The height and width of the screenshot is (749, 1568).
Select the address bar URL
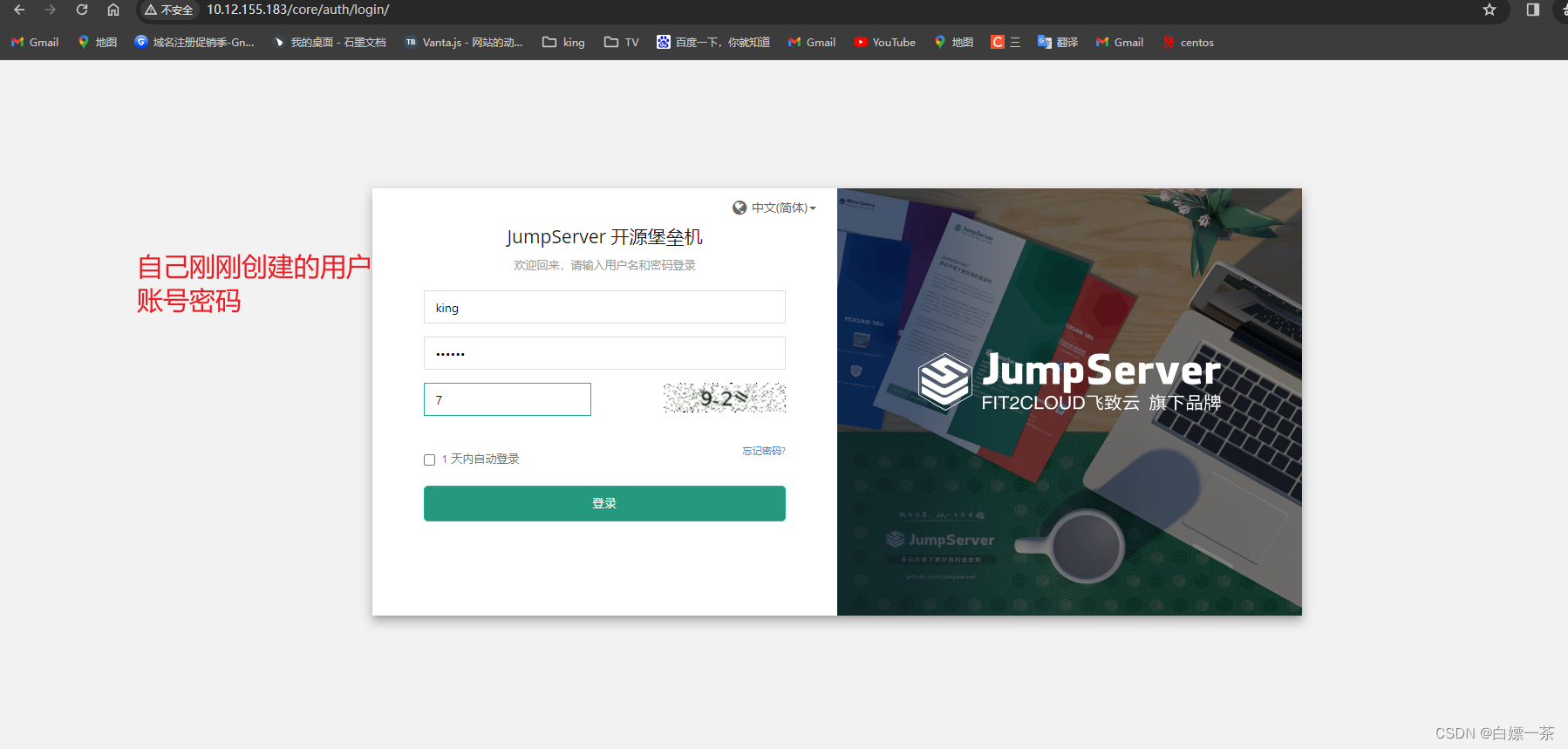[298, 10]
